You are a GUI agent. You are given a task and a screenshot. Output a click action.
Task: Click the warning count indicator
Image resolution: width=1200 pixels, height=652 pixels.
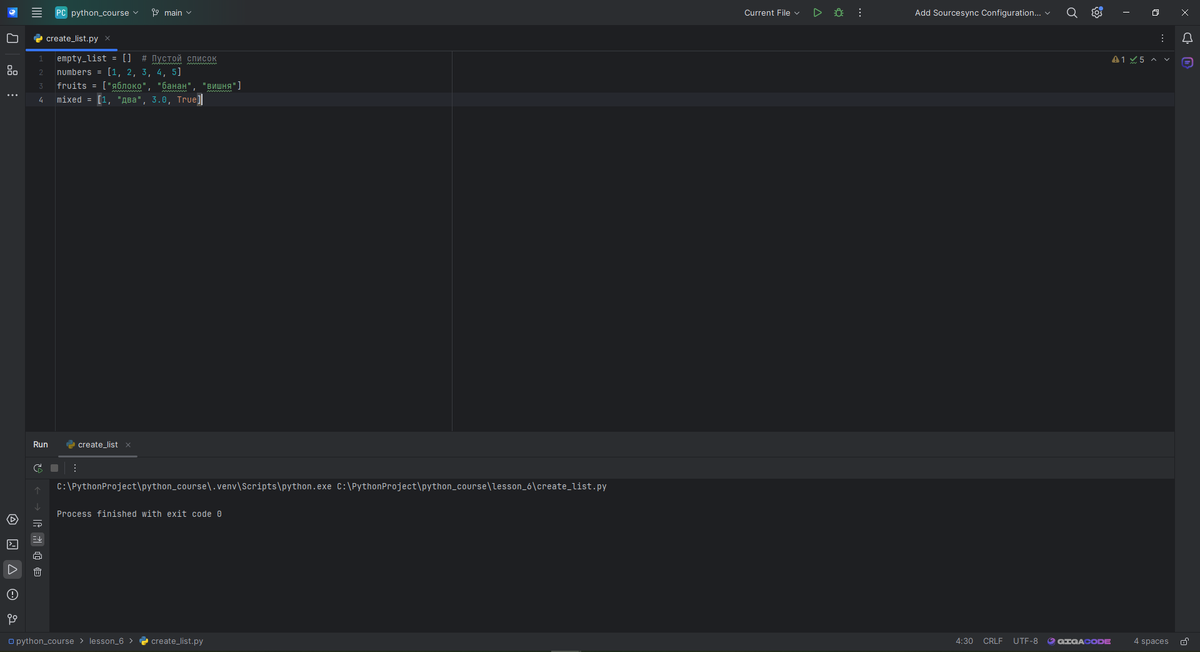click(x=1118, y=59)
